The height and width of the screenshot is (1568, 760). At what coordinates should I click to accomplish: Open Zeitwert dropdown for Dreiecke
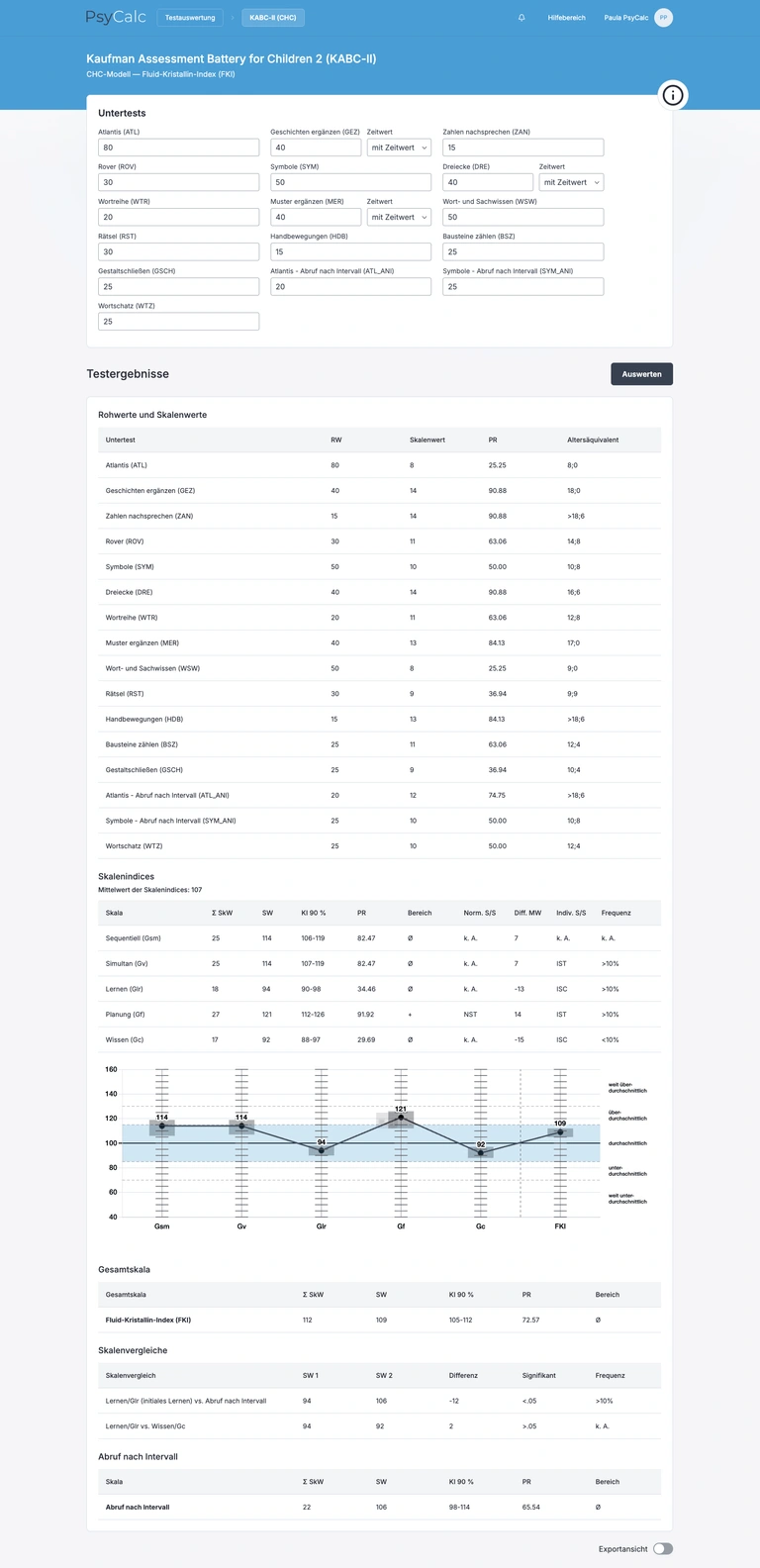click(571, 182)
